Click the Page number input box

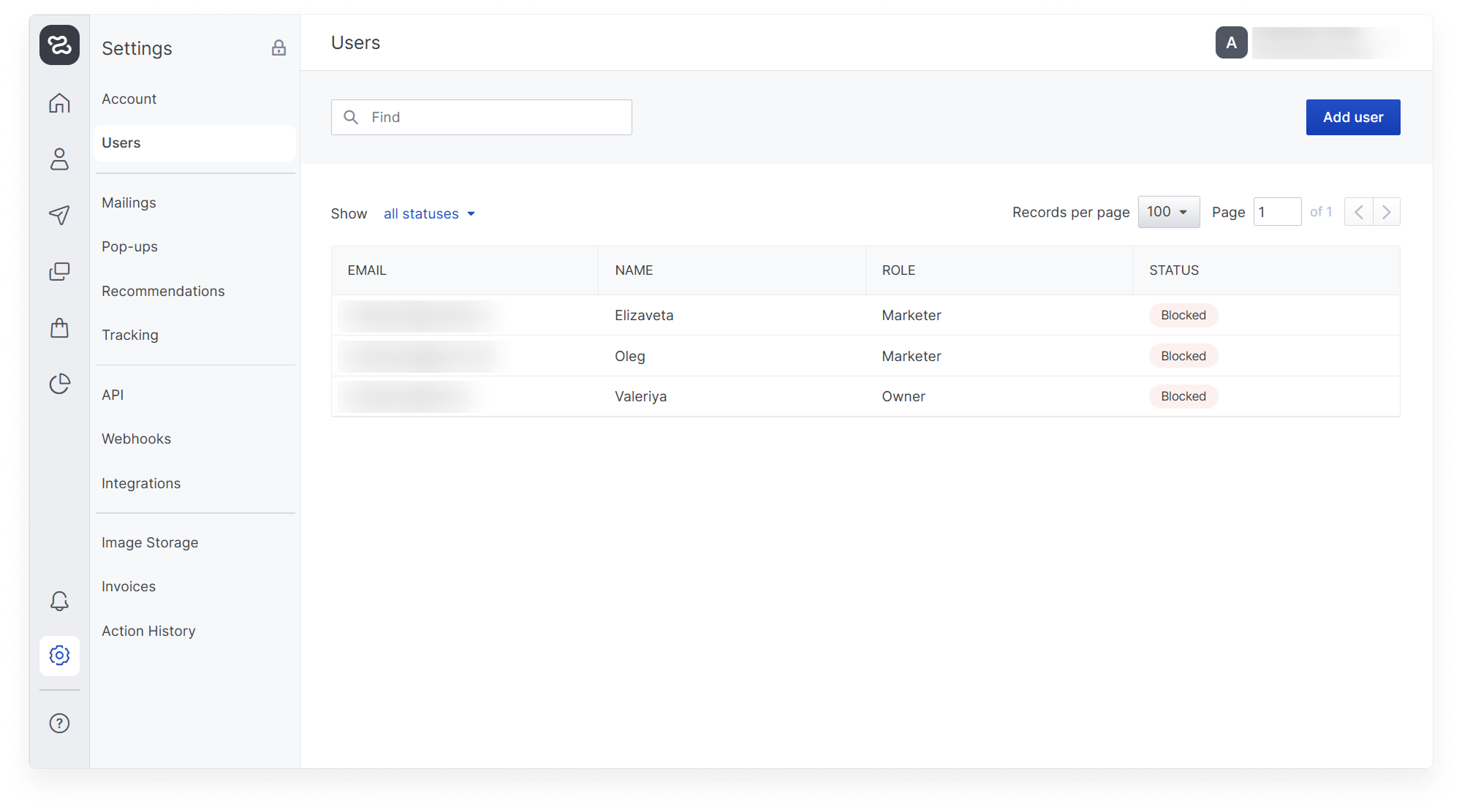coord(1276,212)
